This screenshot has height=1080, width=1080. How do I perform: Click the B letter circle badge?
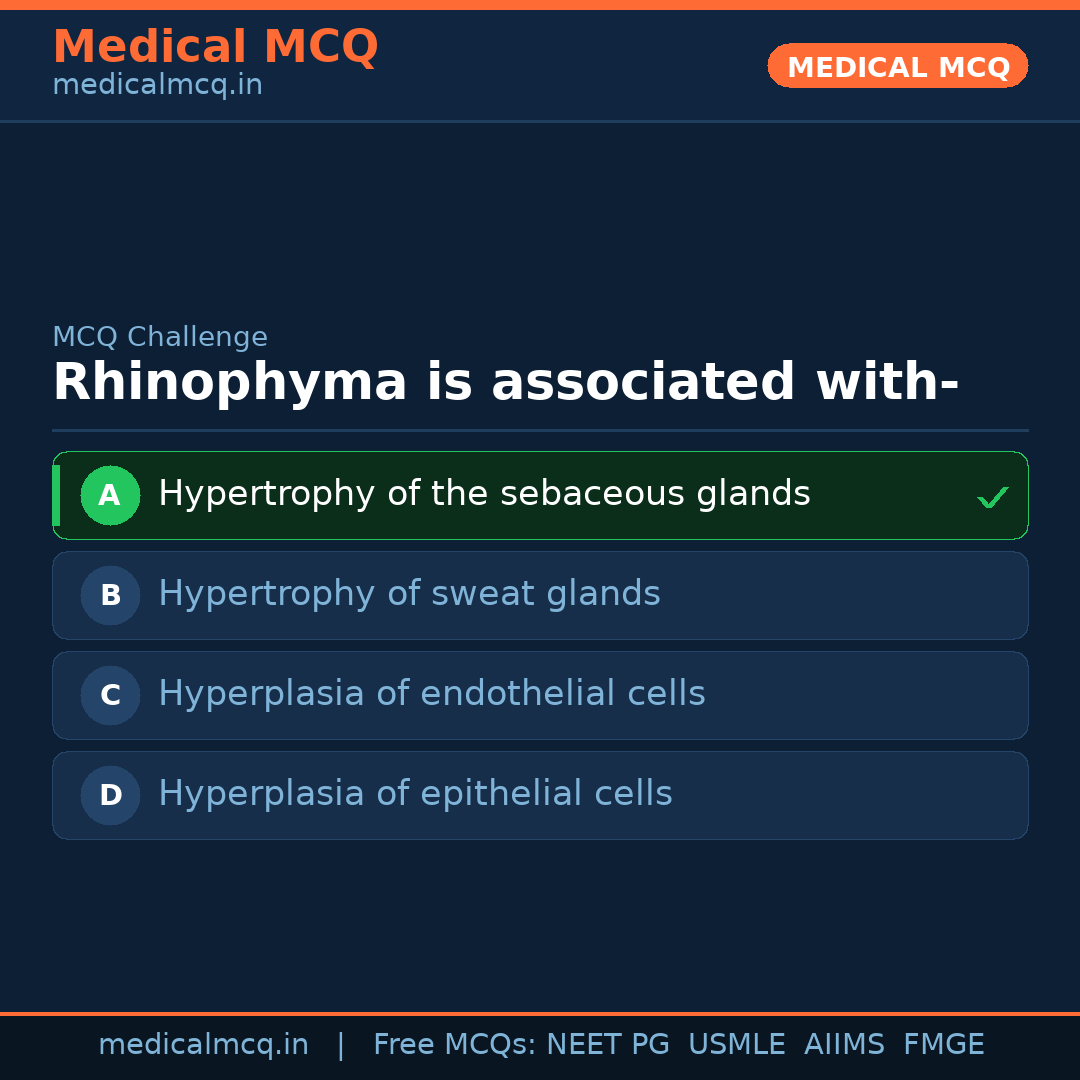click(x=110, y=596)
